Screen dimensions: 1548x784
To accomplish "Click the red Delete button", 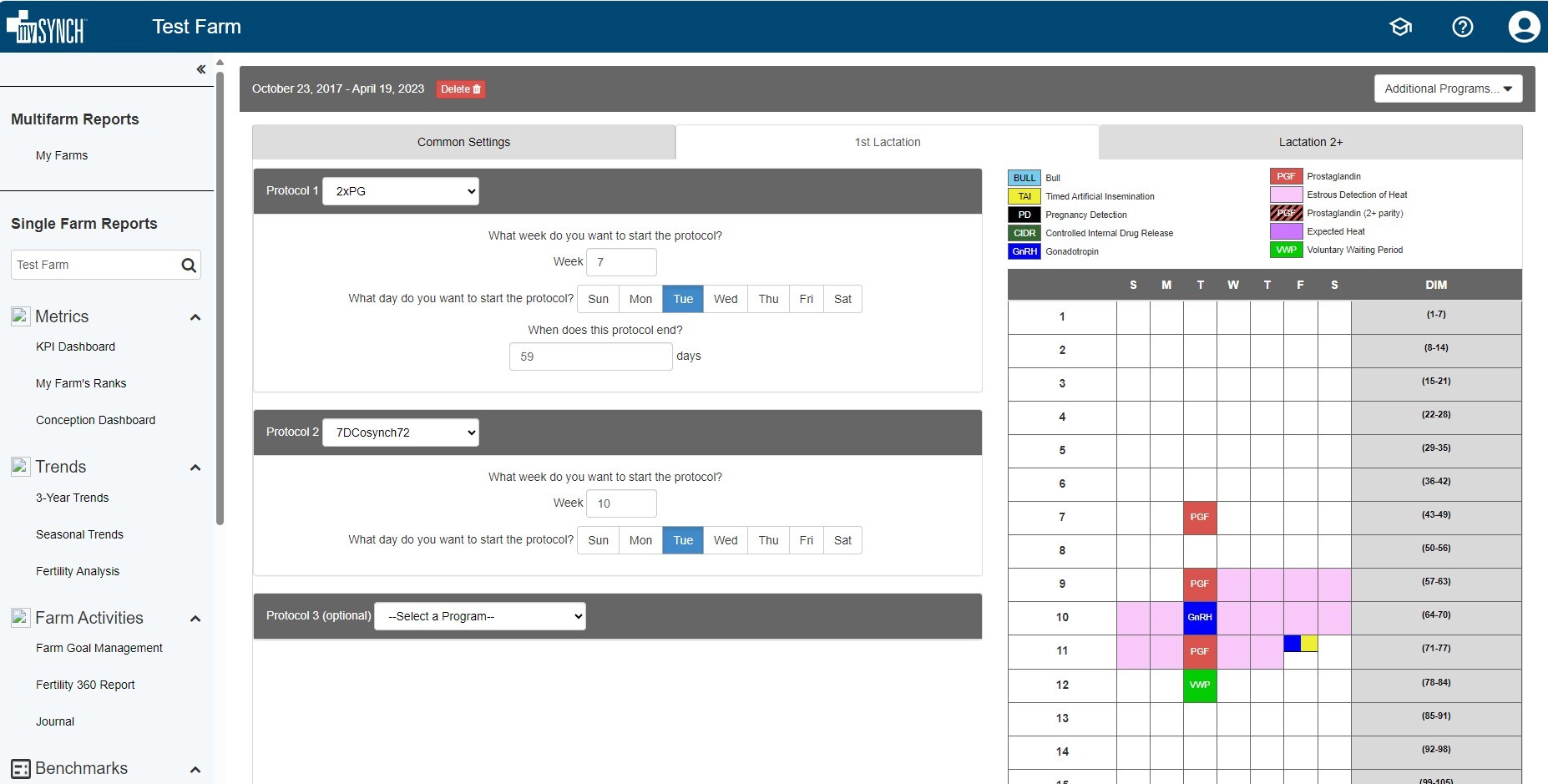I will point(461,89).
